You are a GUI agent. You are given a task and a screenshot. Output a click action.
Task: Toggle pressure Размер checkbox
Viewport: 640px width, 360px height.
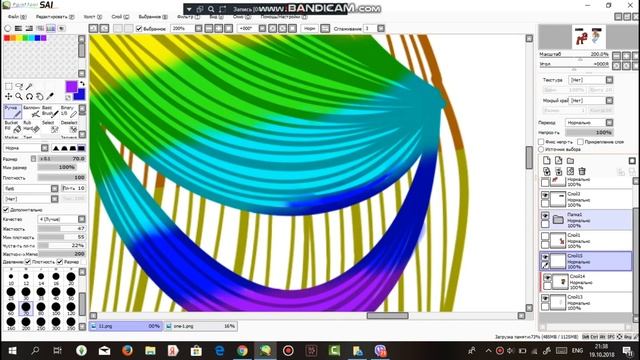[x=60, y=262]
